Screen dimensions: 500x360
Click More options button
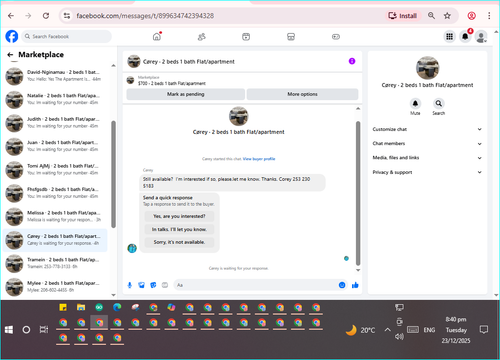302,94
